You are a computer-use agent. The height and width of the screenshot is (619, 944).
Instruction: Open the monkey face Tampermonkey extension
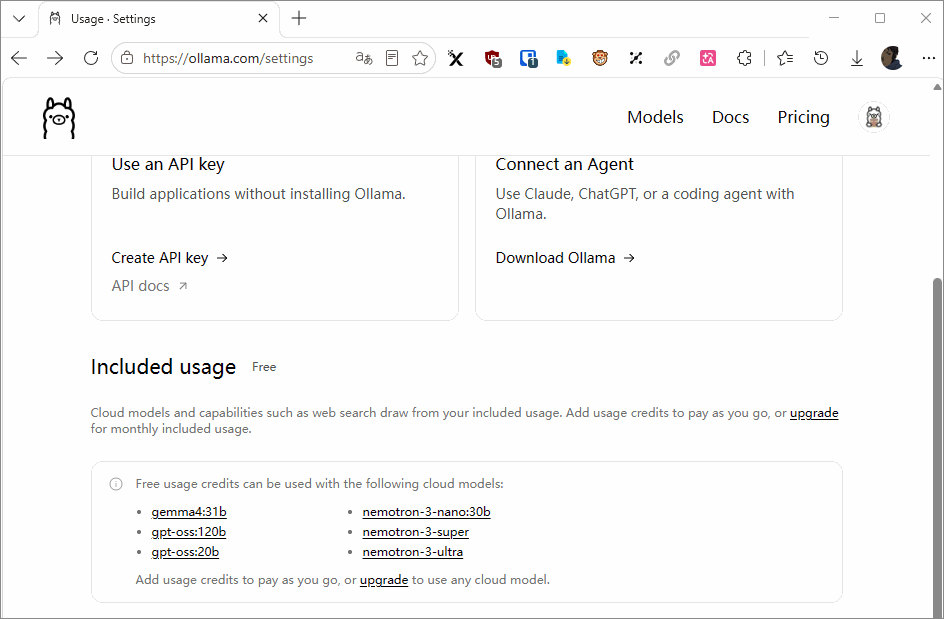click(x=600, y=58)
